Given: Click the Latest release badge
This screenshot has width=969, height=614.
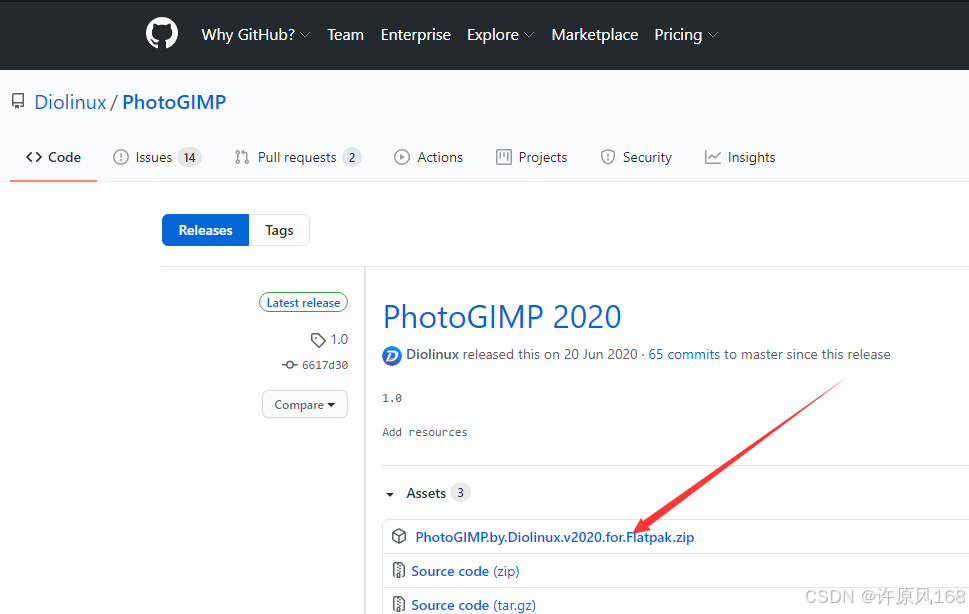Looking at the screenshot, I should coord(303,303).
